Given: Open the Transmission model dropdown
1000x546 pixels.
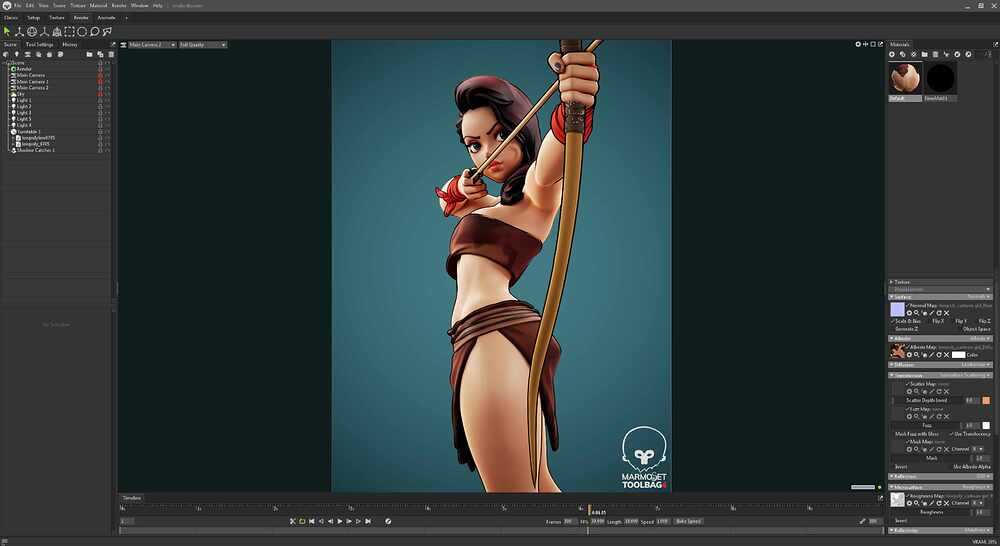Looking at the screenshot, I should 966,375.
